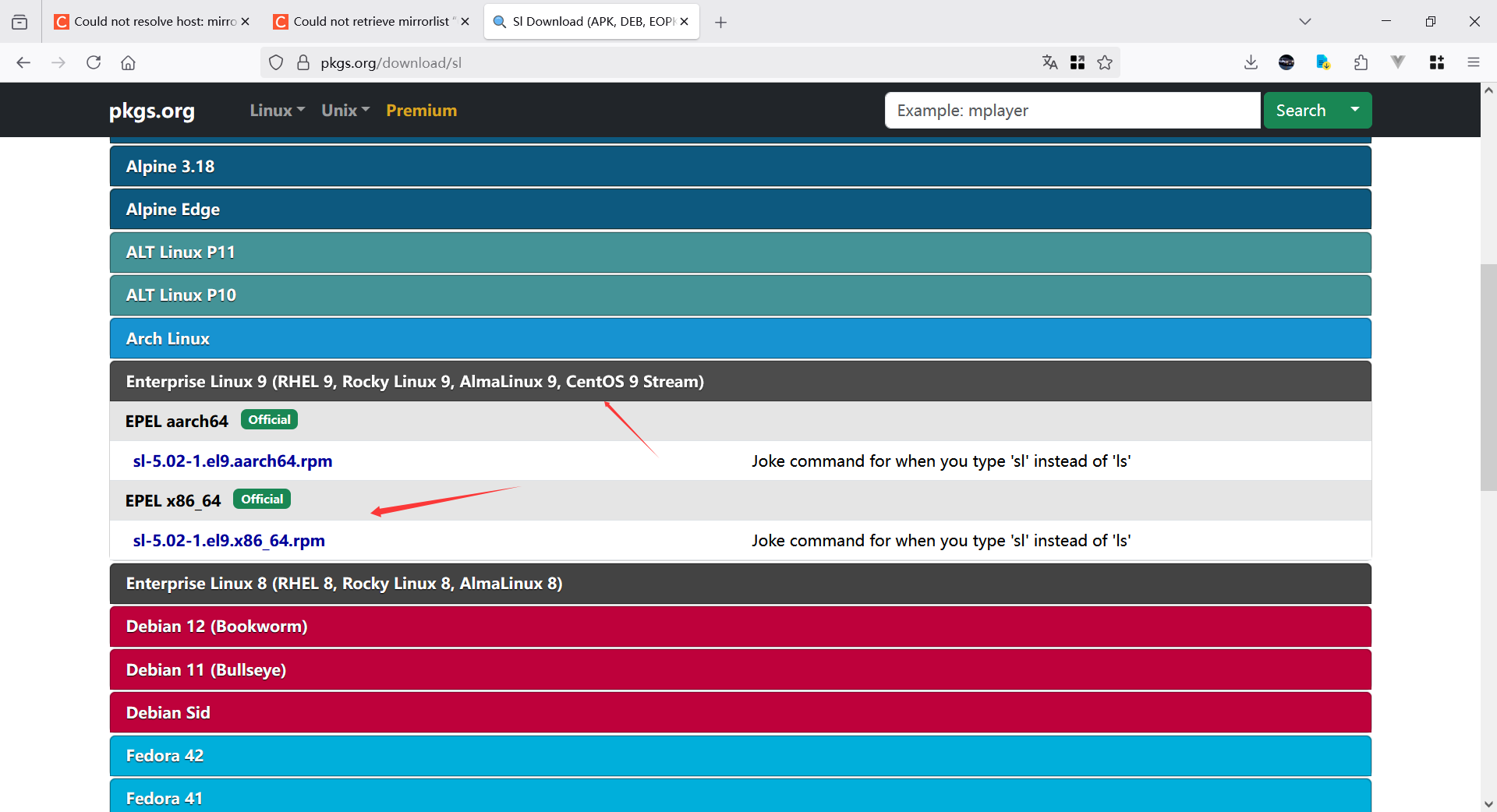This screenshot has width=1497, height=812.
Task: Click the four-squares toolbar extension icon
Action: (1437, 62)
